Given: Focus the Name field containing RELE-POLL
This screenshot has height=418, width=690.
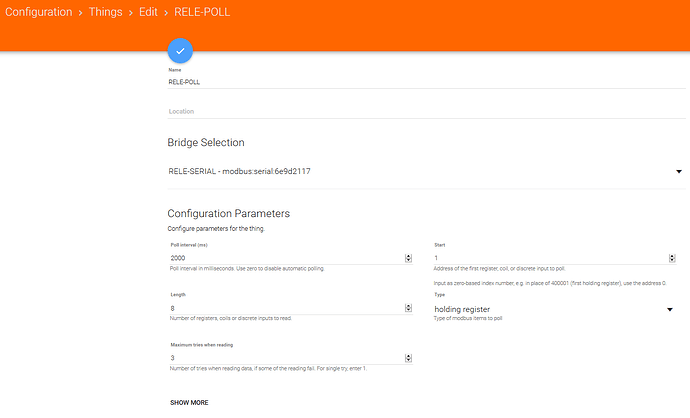Looking at the screenshot, I should (420, 82).
